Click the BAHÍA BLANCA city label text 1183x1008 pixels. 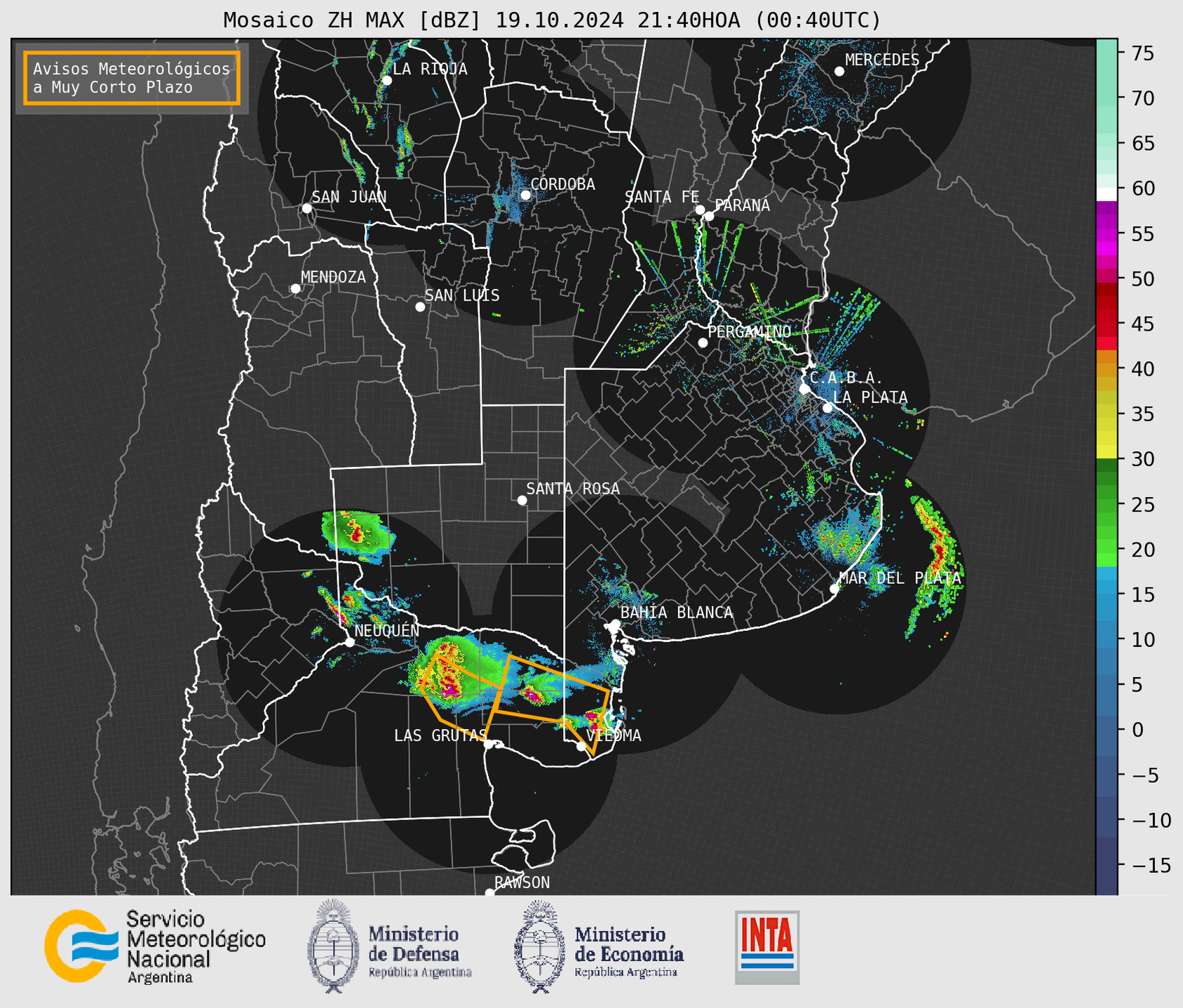[x=677, y=613]
